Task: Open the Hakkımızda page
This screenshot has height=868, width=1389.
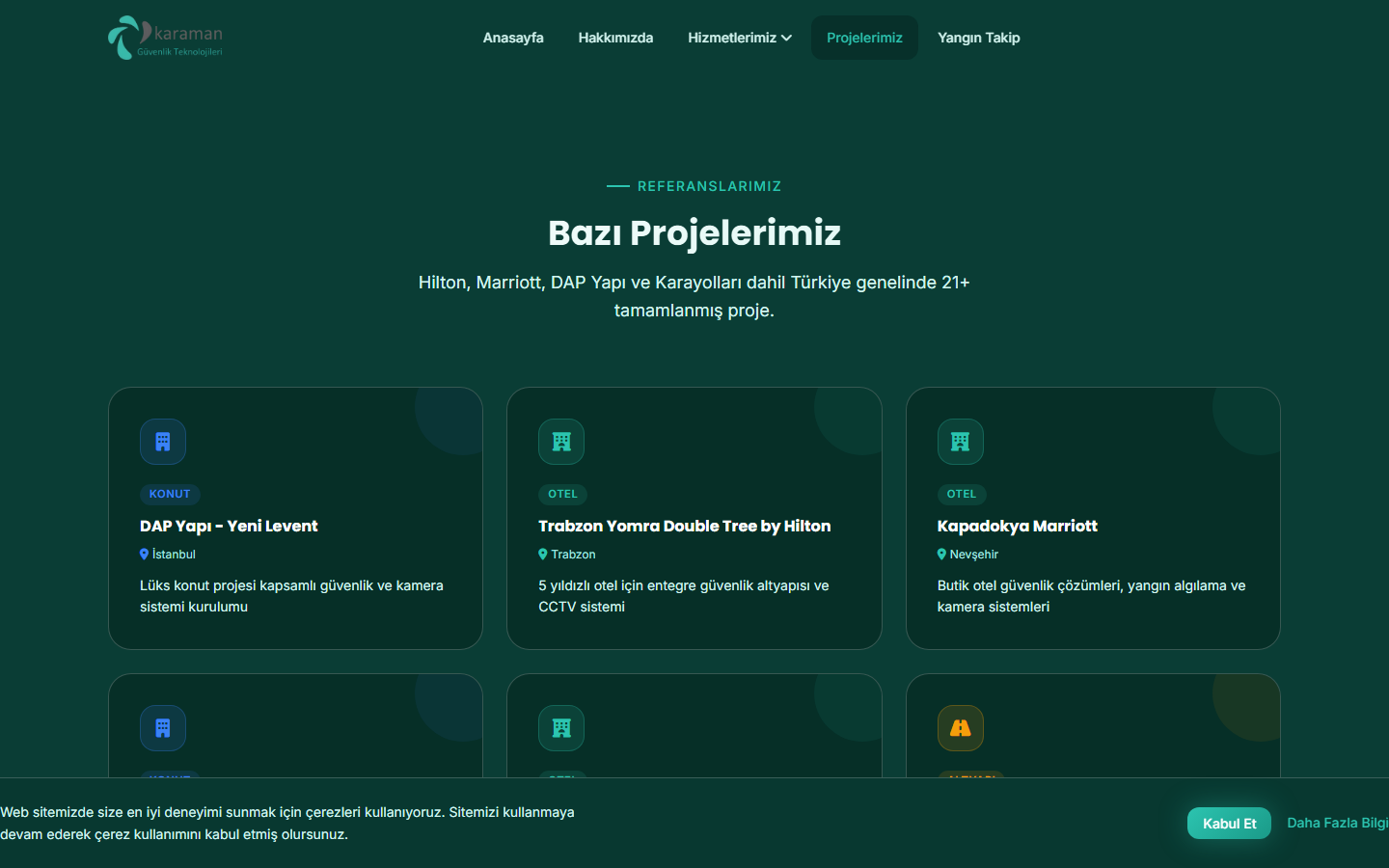Action: tap(615, 38)
